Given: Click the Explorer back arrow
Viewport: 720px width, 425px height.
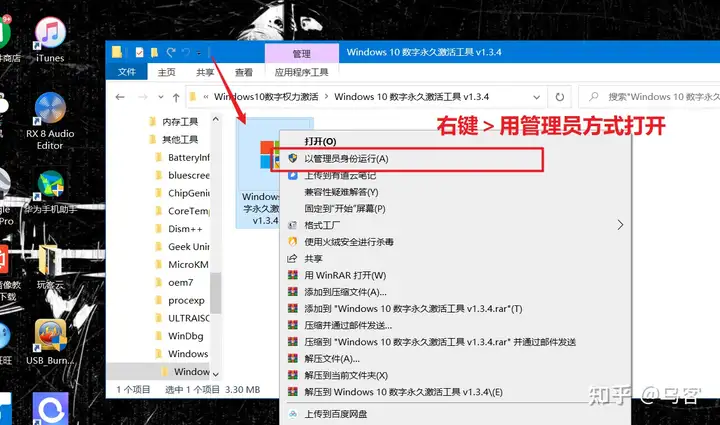Looking at the screenshot, I should (x=120, y=97).
